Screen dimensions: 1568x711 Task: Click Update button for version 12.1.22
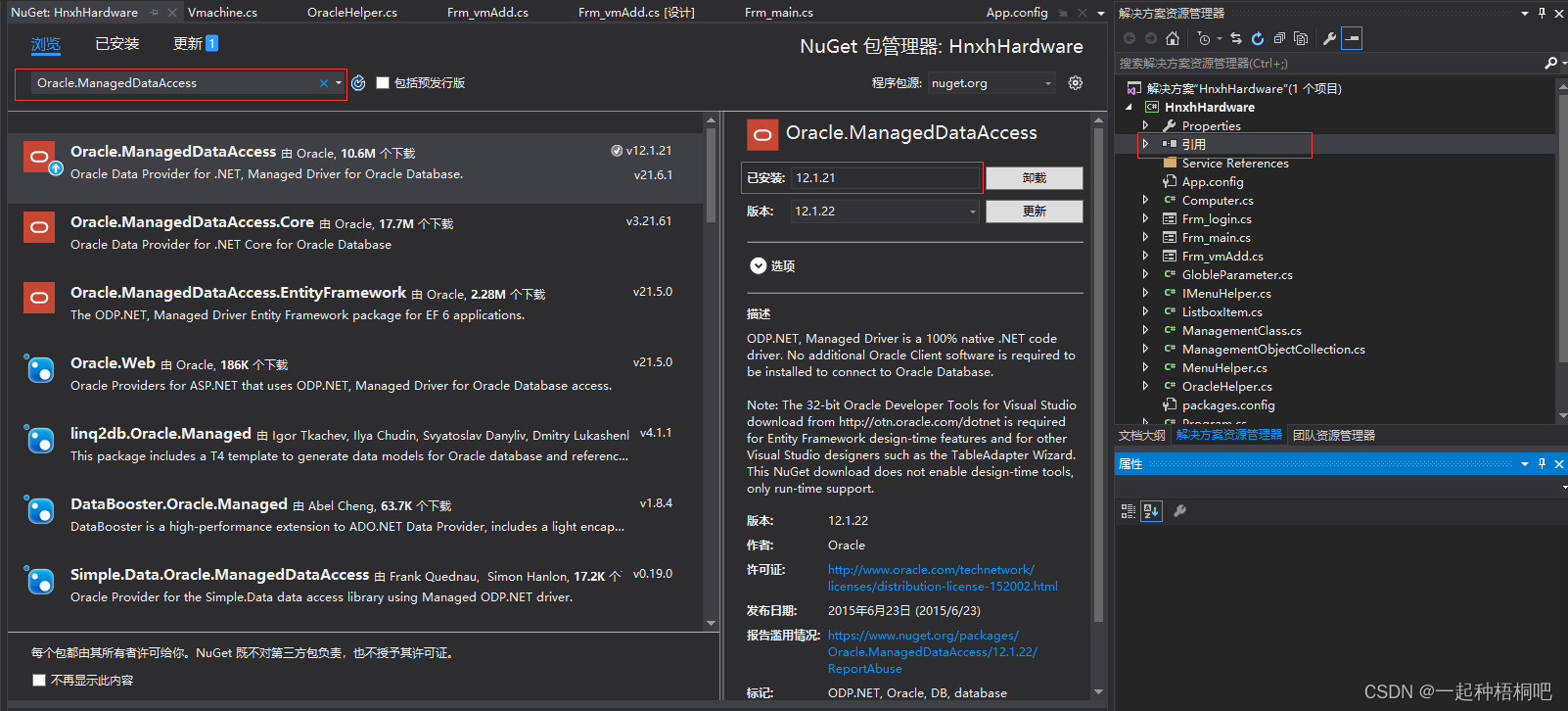pyautogui.click(x=1034, y=212)
